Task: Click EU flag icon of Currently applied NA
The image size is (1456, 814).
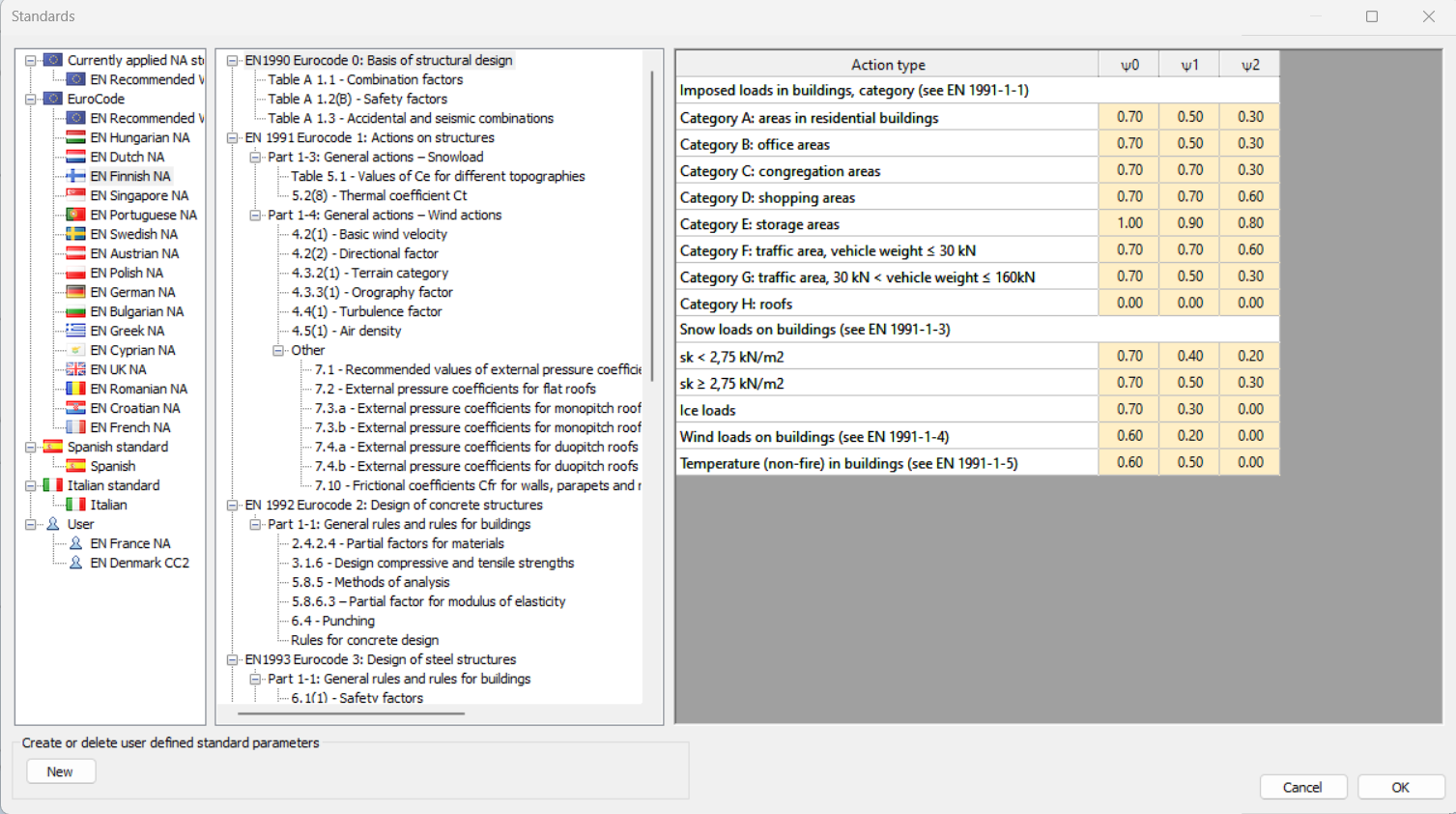Action: click(x=52, y=60)
